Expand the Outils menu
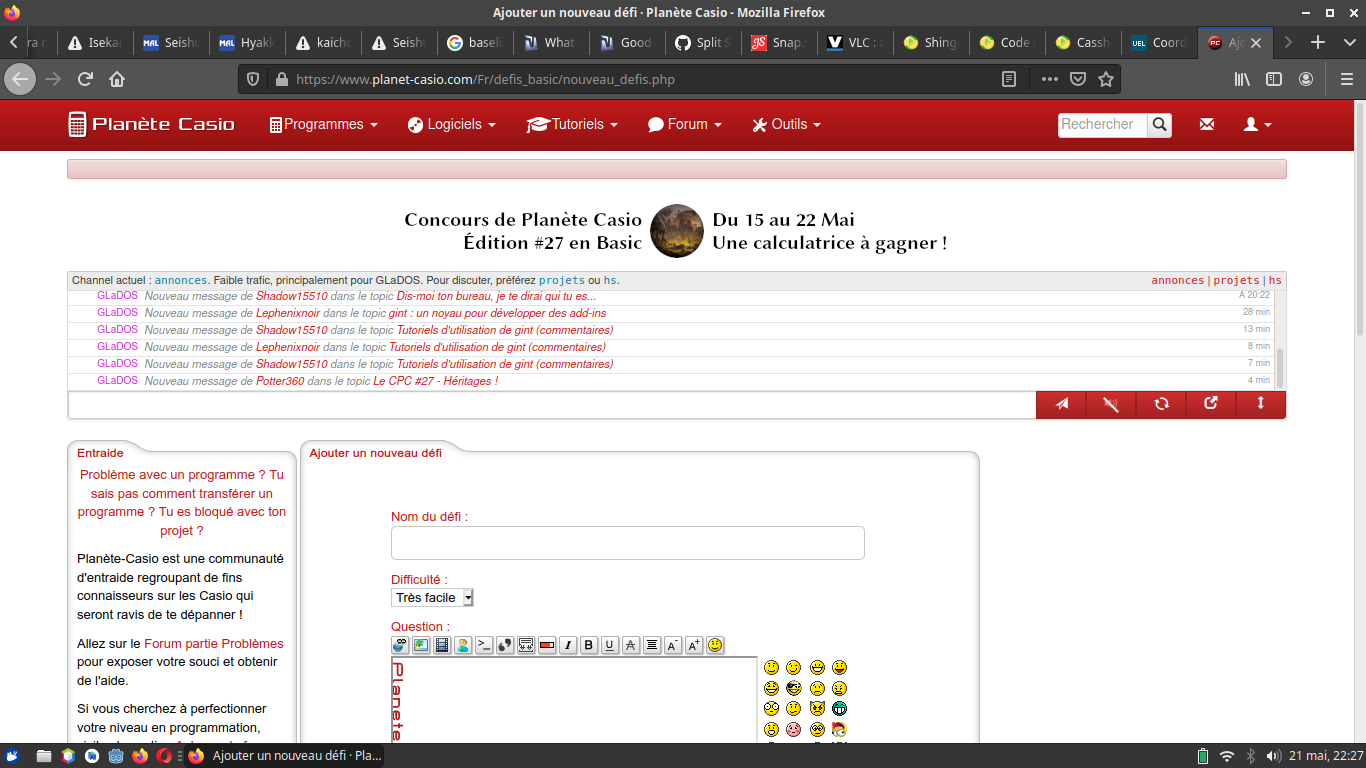This screenshot has height=768, width=1366. click(x=786, y=124)
